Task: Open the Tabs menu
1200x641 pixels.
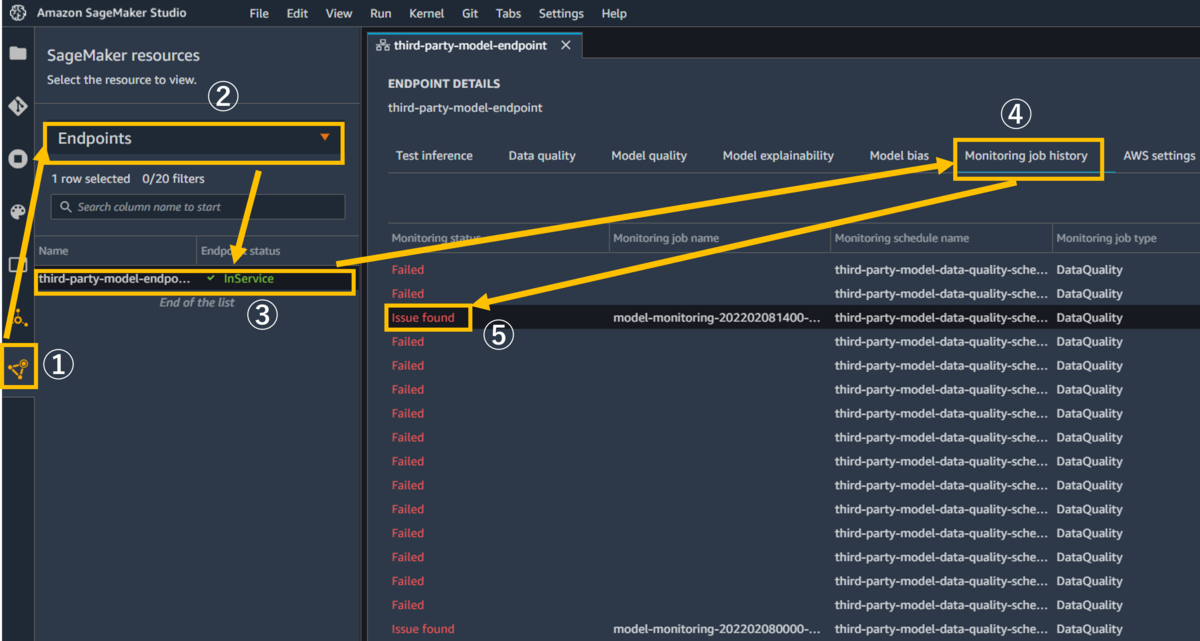Action: [x=508, y=14]
